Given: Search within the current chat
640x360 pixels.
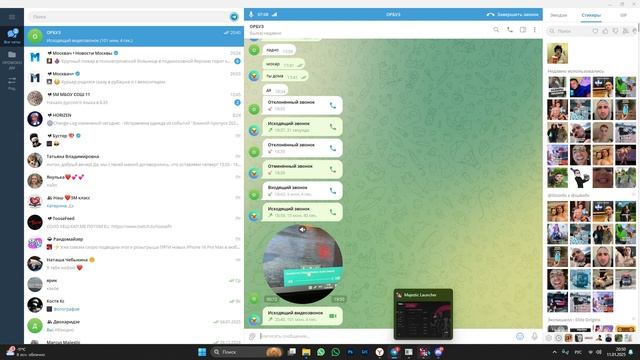Looking at the screenshot, I should 496,30.
